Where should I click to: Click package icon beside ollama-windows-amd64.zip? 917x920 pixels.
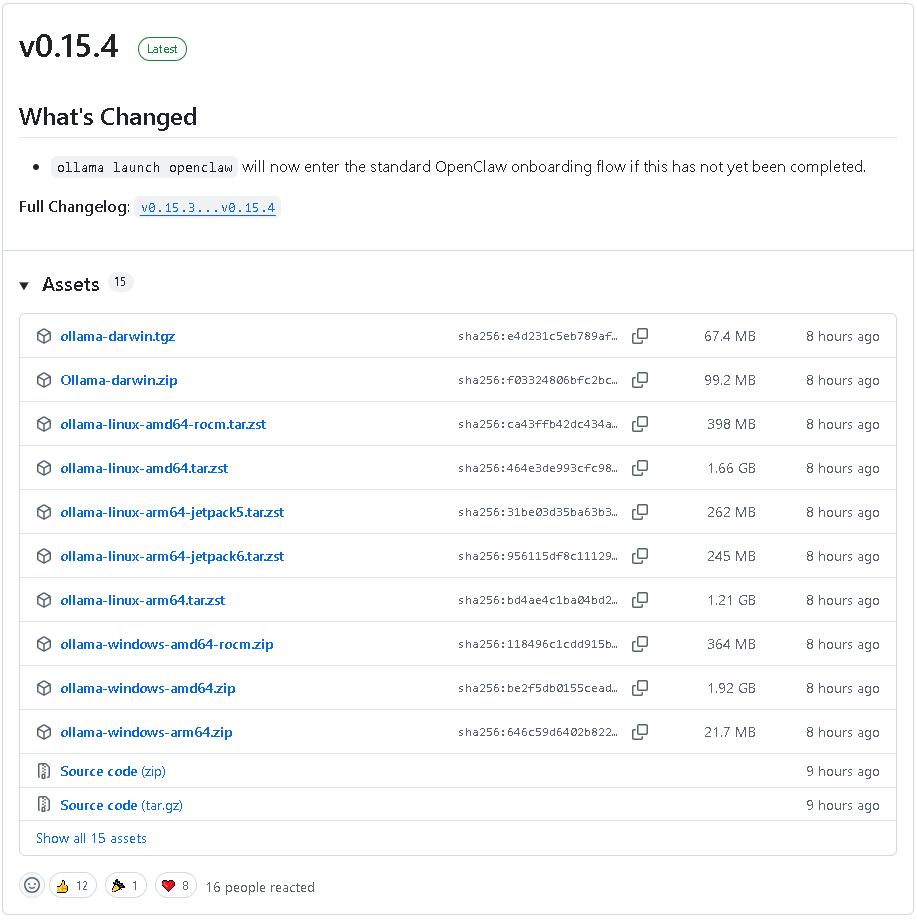coord(44,688)
